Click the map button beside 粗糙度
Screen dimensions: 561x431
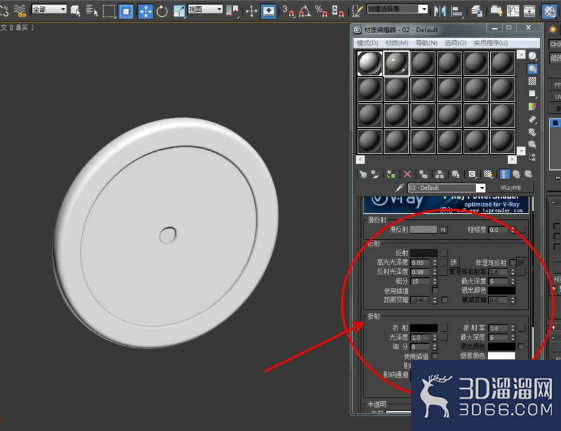521,230
